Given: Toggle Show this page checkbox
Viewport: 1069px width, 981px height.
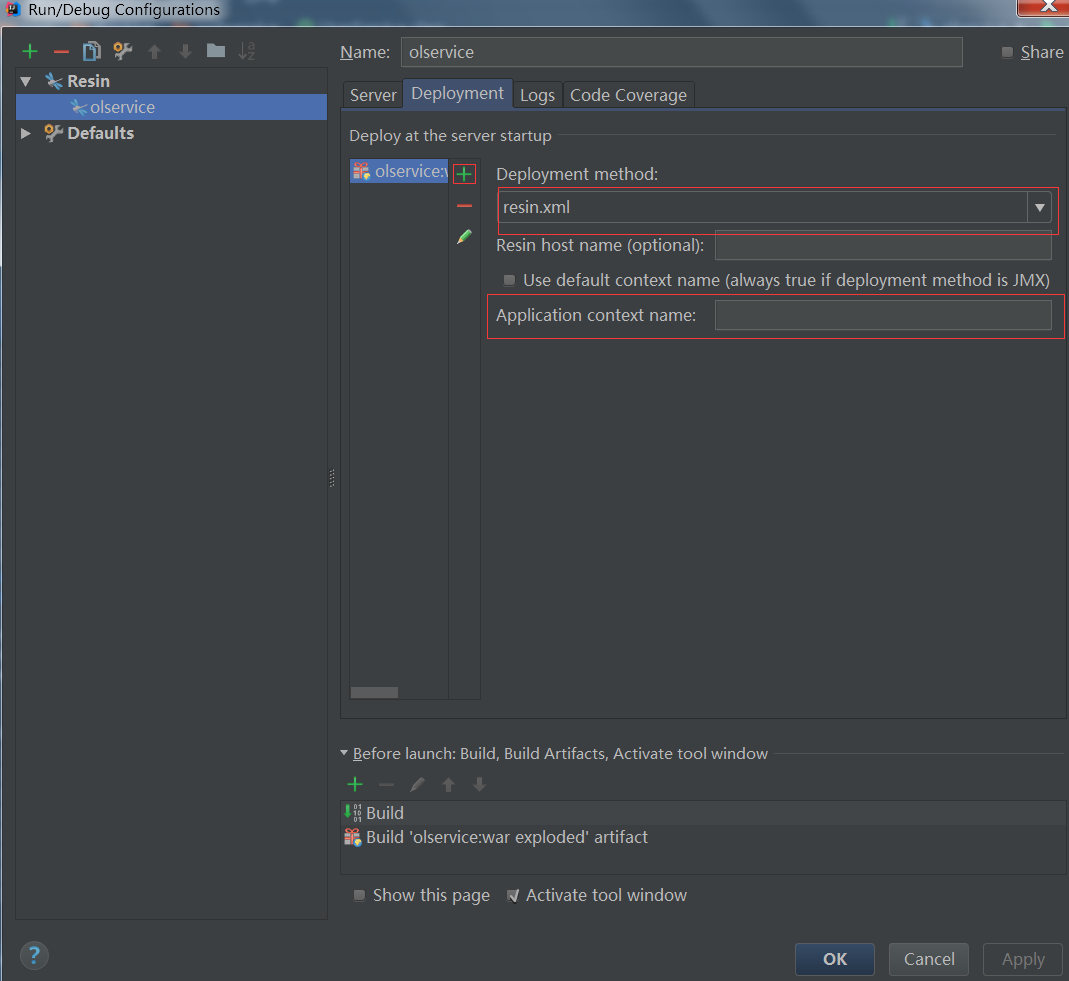Looking at the screenshot, I should point(359,895).
